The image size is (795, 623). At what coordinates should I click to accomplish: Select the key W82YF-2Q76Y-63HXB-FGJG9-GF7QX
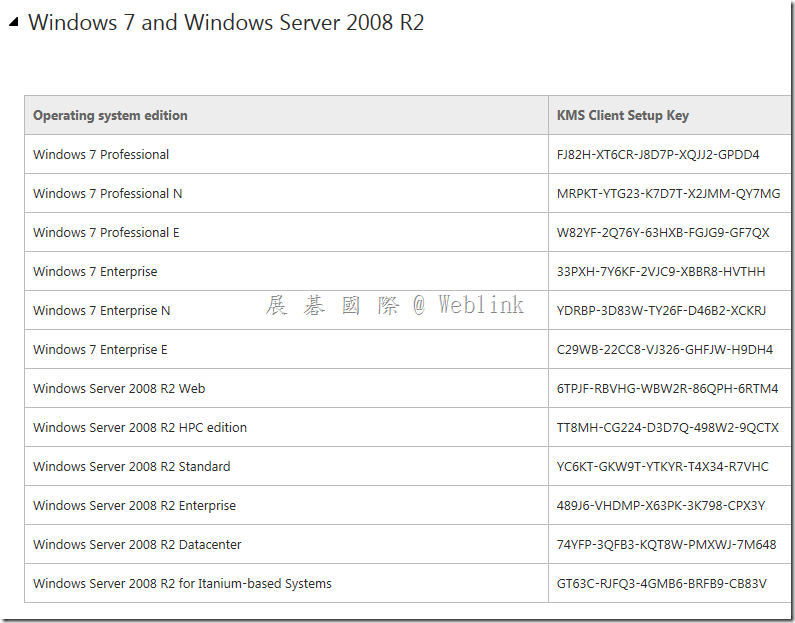pos(663,233)
